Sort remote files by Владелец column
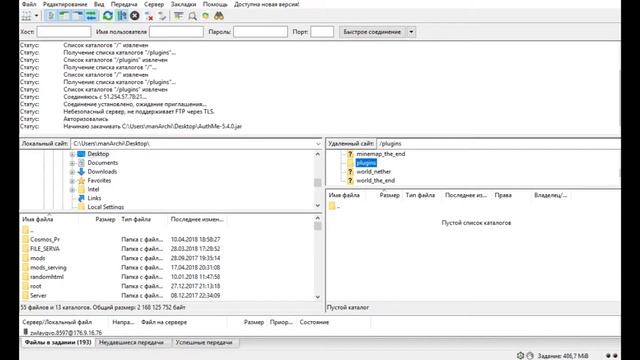Image resolution: width=640 pixels, height=360 pixels. click(x=551, y=195)
